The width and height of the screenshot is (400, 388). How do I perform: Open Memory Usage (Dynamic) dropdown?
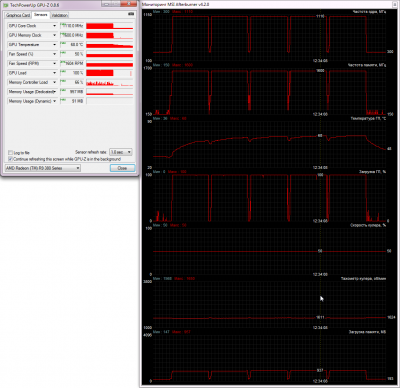[55, 101]
